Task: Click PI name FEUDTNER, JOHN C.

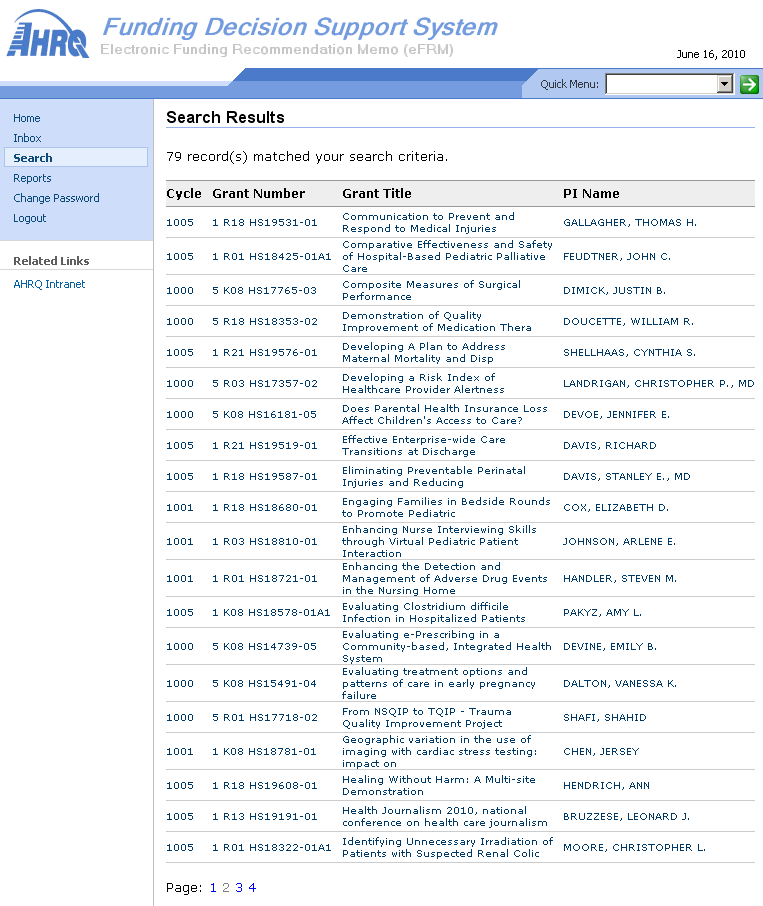Action: tap(617, 257)
